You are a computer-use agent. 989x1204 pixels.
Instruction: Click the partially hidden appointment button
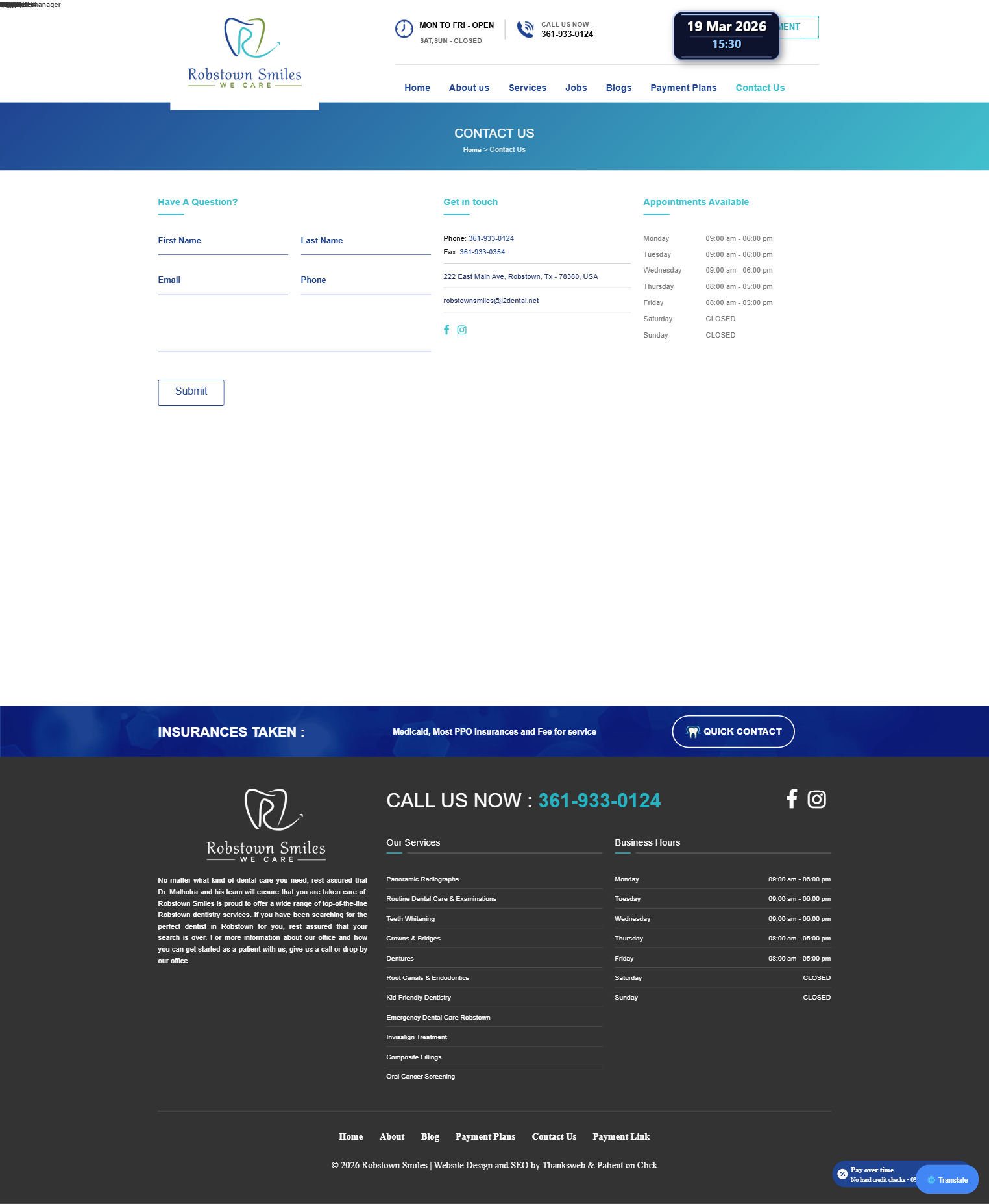click(799, 27)
